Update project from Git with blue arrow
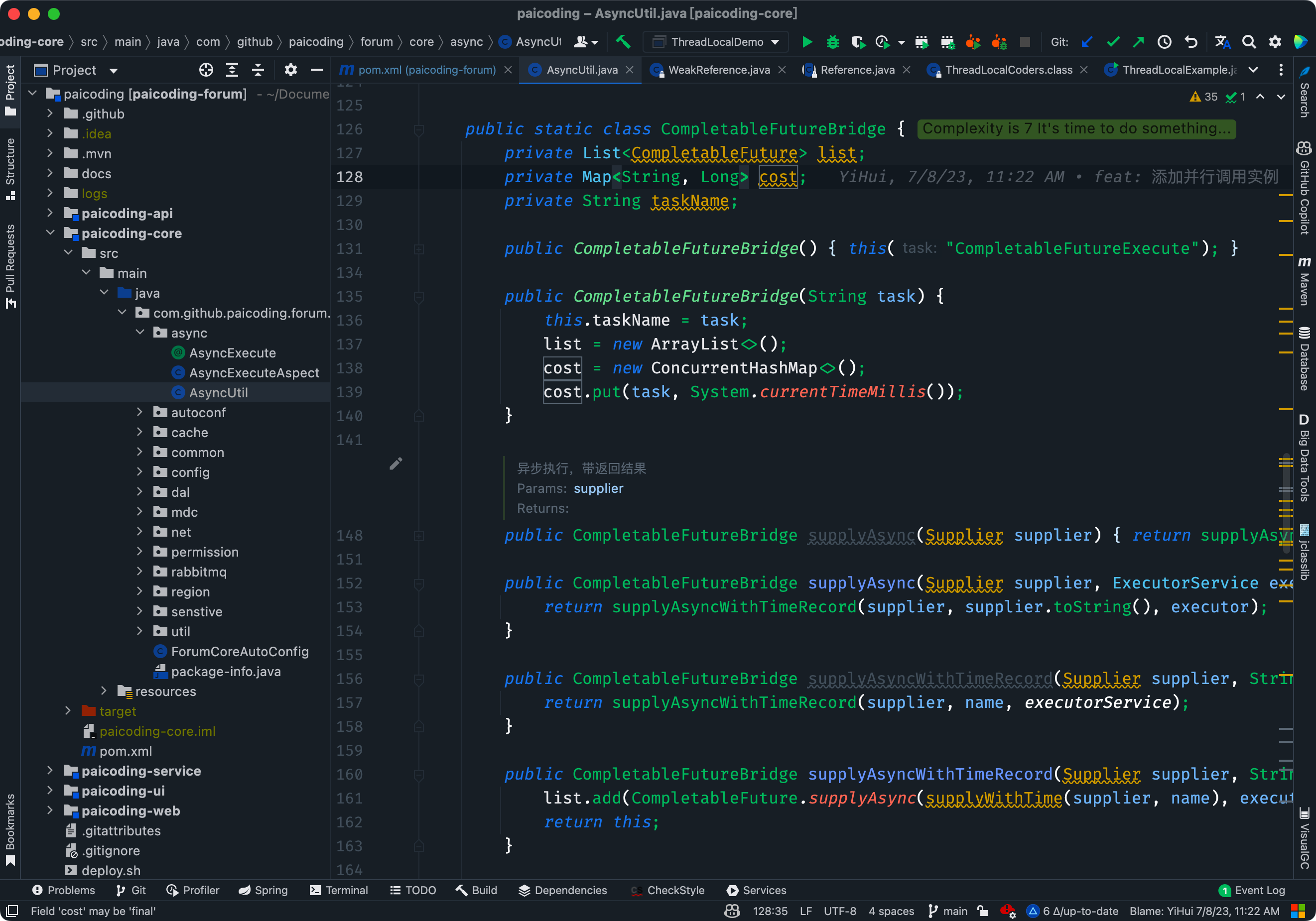1316x921 pixels. coord(1087,42)
